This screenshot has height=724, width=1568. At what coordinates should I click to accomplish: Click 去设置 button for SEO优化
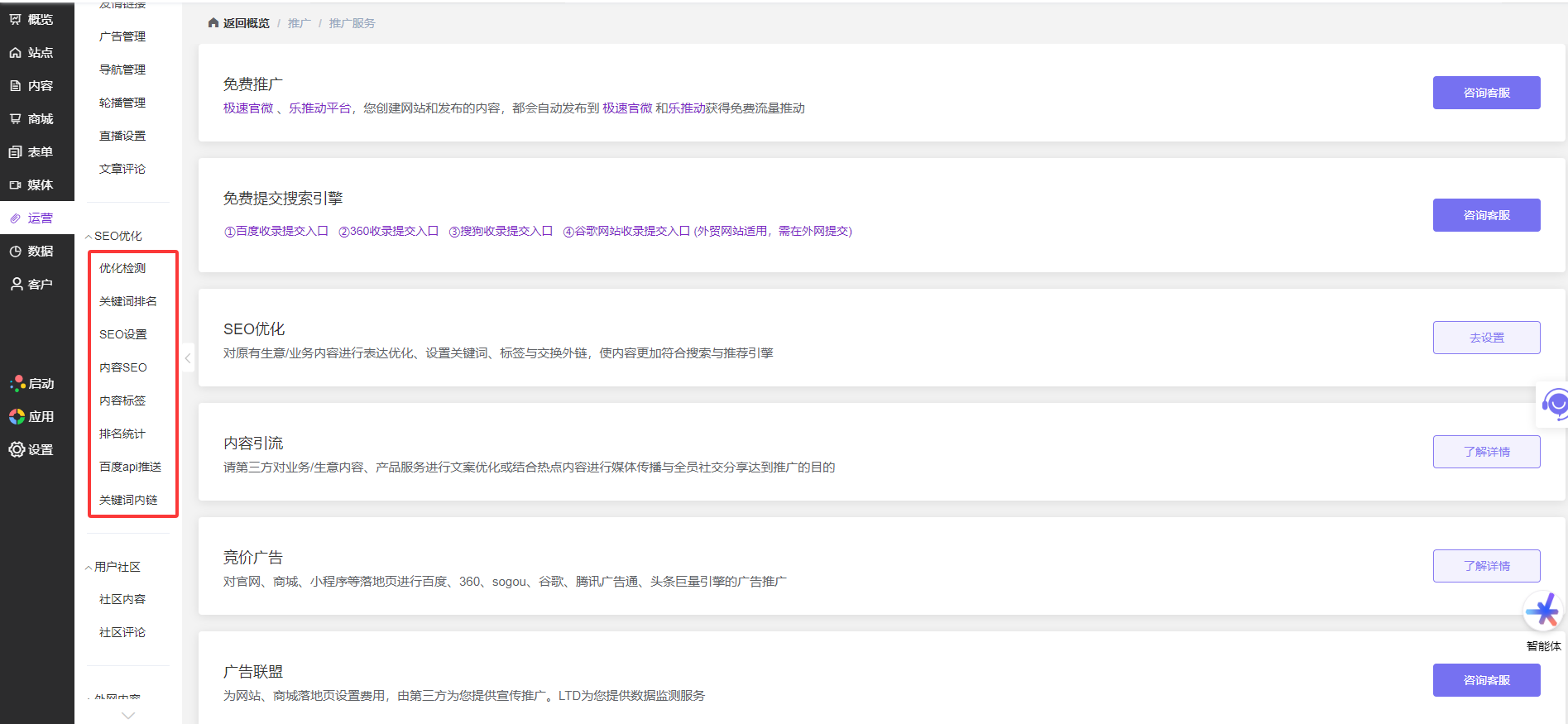(x=1486, y=338)
